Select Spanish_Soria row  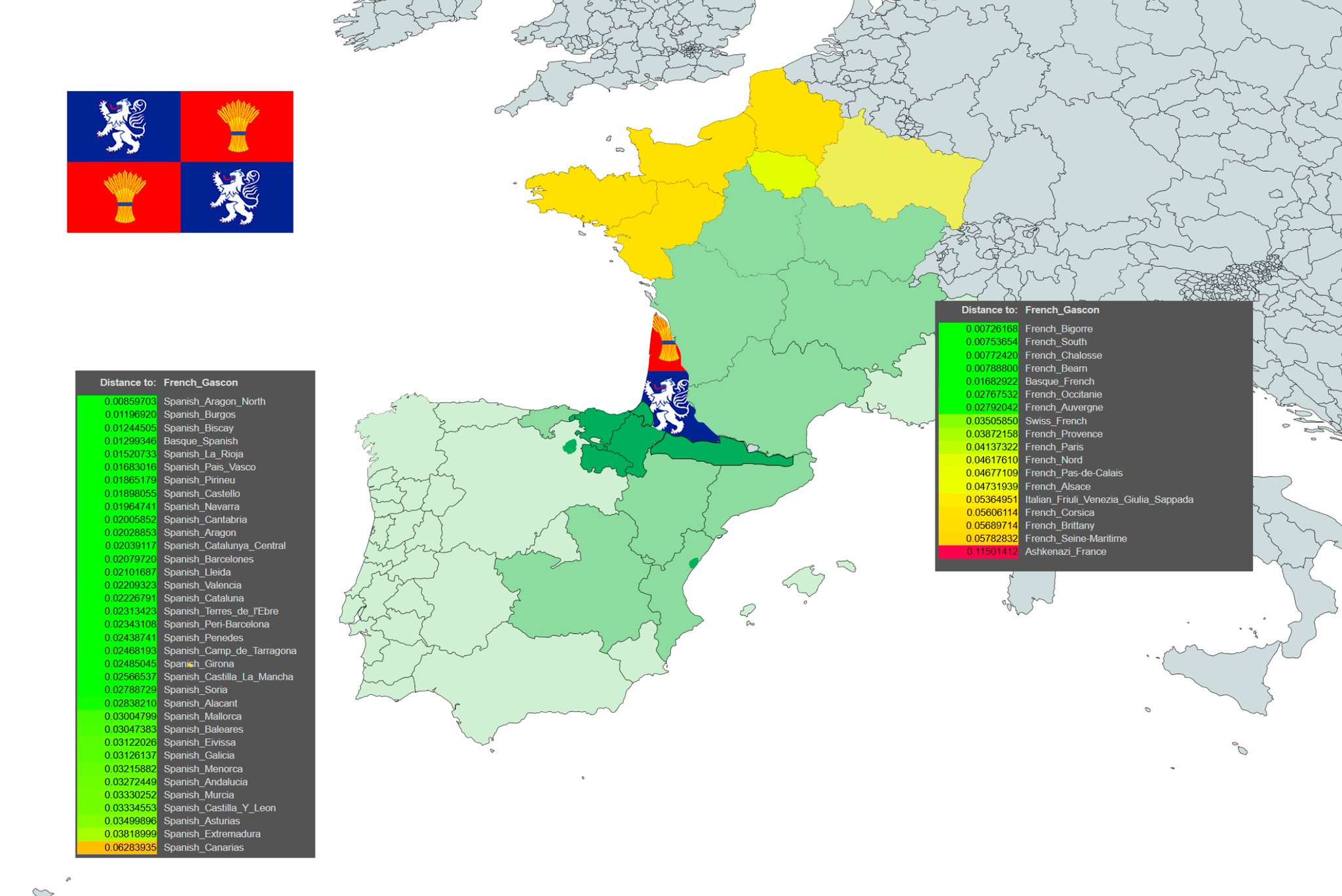tap(195, 690)
